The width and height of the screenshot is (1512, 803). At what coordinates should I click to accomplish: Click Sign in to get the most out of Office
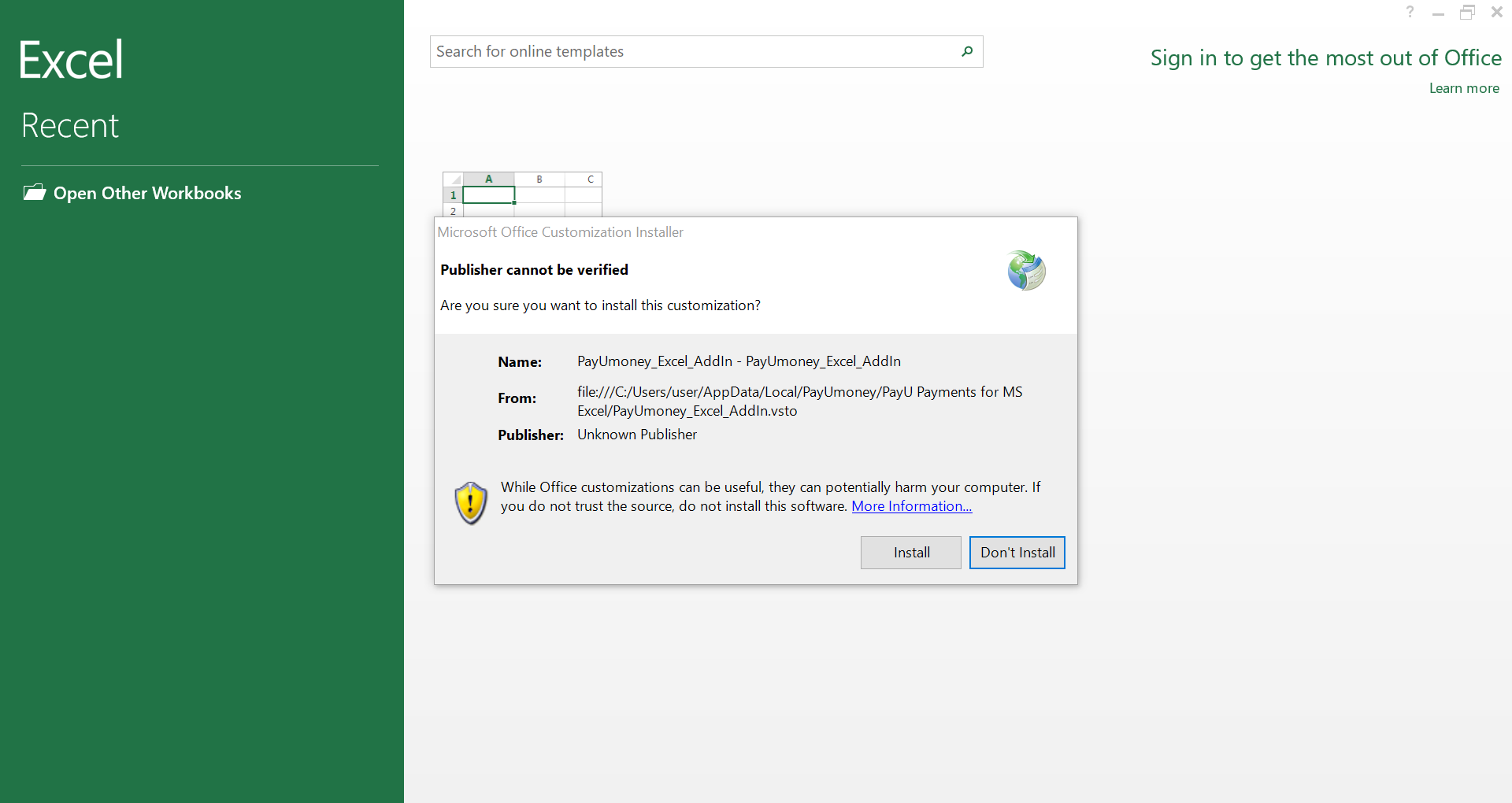coord(1325,57)
